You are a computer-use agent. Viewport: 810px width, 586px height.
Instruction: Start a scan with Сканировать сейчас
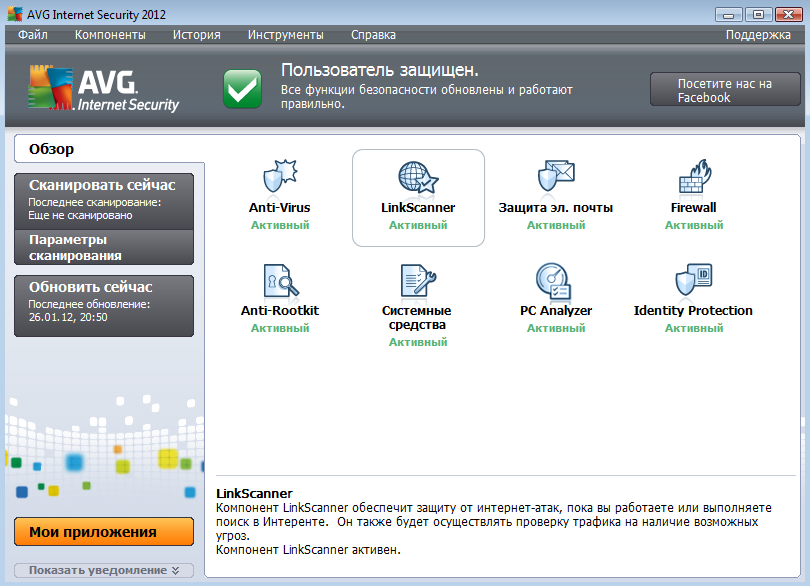pos(104,201)
